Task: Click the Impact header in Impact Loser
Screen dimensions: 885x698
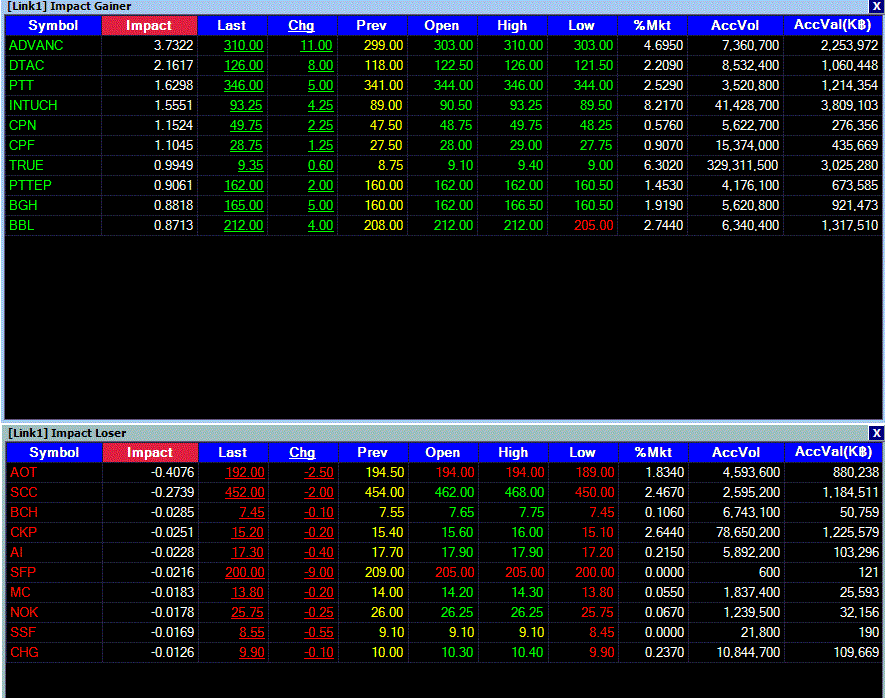Action: click(x=150, y=452)
